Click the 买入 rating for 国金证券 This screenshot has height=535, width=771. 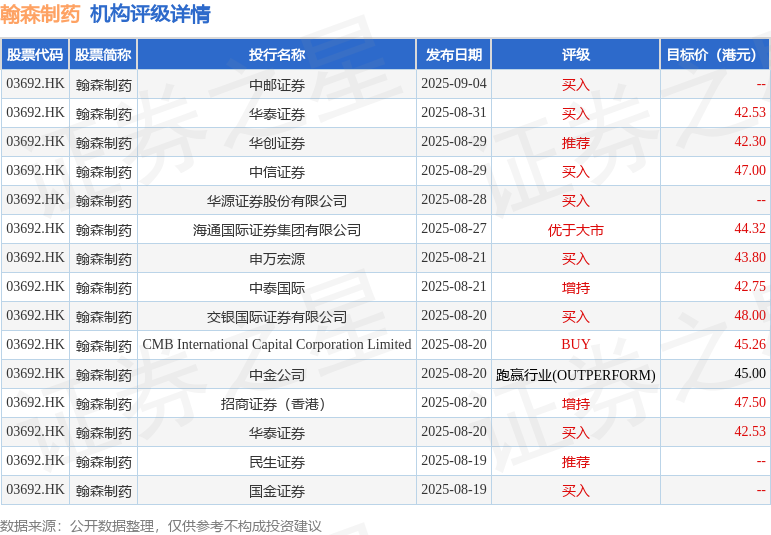(576, 491)
